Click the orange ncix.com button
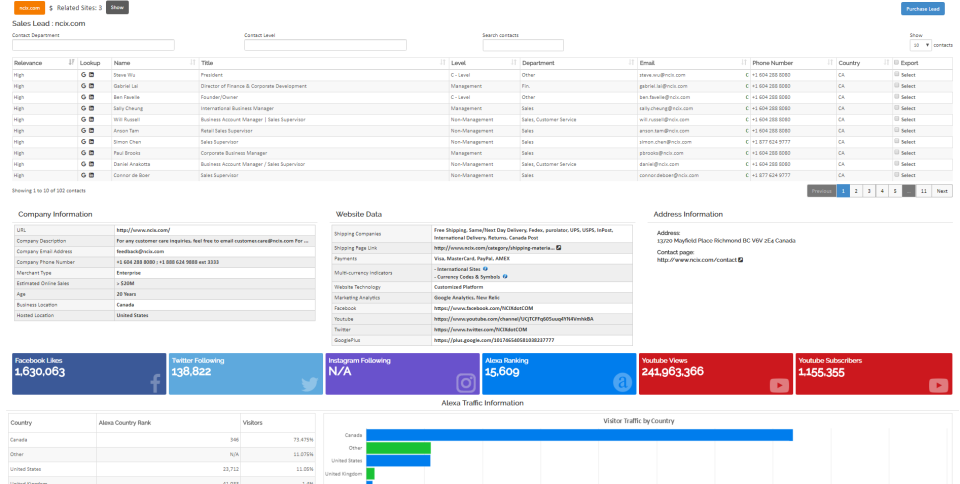This screenshot has width=960, height=484. point(29,8)
